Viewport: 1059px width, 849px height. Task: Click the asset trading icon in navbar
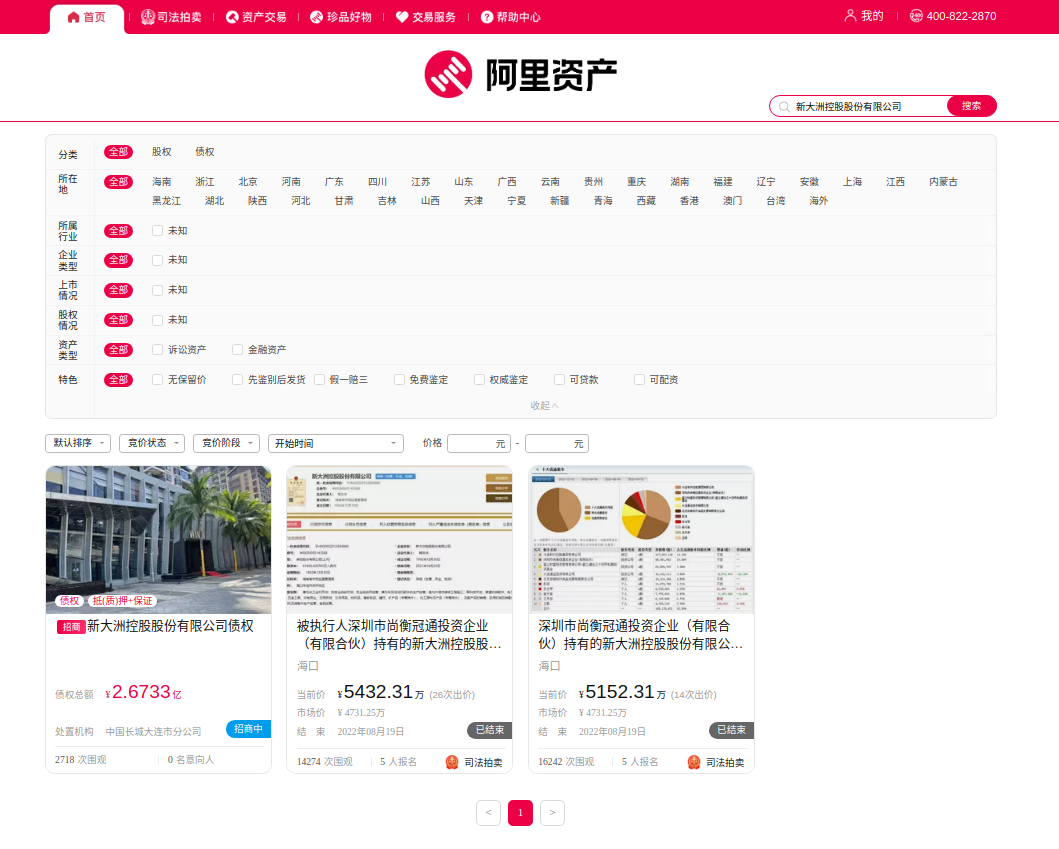232,17
